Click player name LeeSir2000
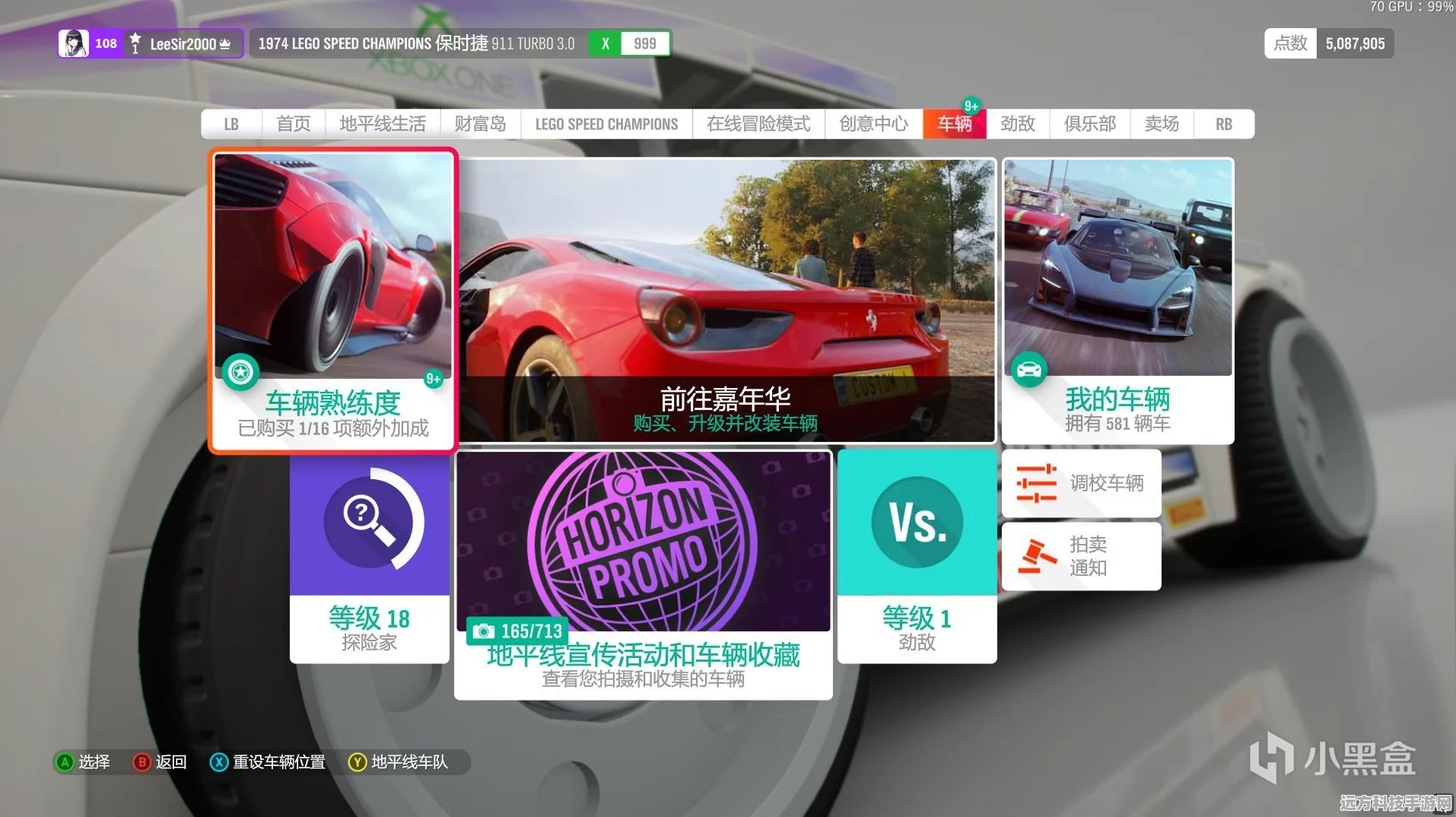This screenshot has height=817, width=1456. [183, 44]
